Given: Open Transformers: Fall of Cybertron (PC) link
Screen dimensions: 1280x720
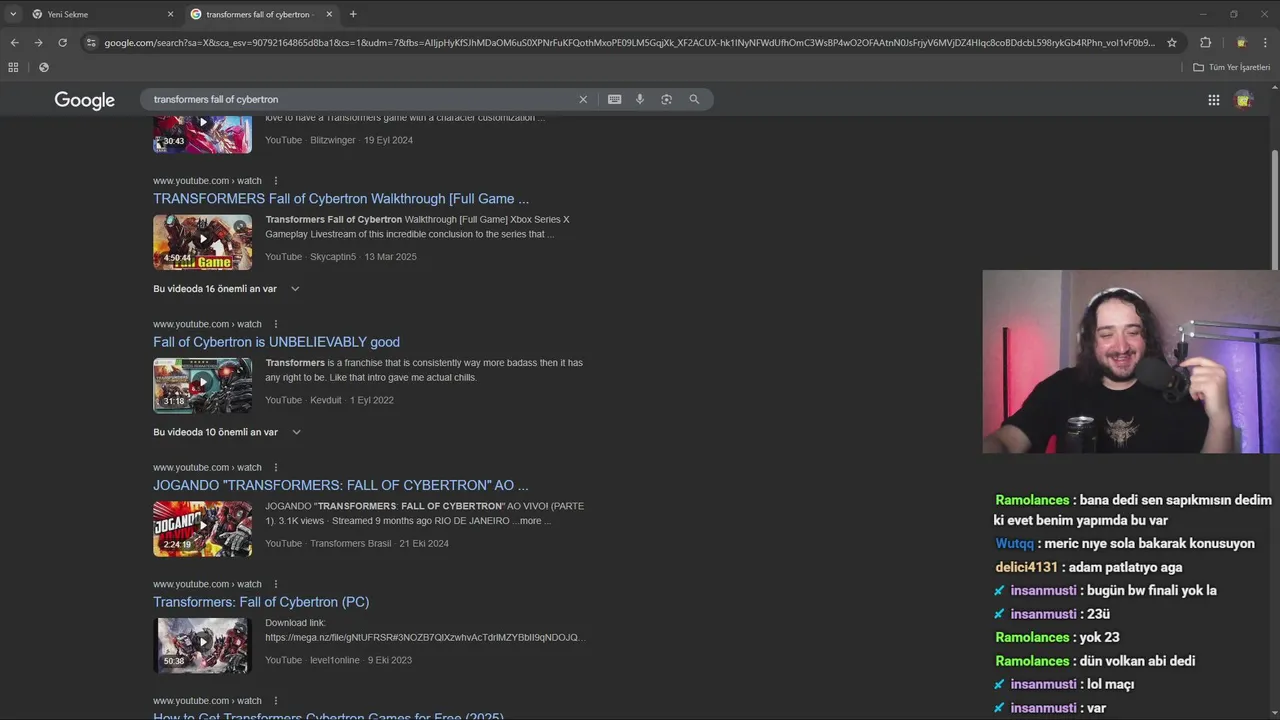Looking at the screenshot, I should tap(261, 602).
